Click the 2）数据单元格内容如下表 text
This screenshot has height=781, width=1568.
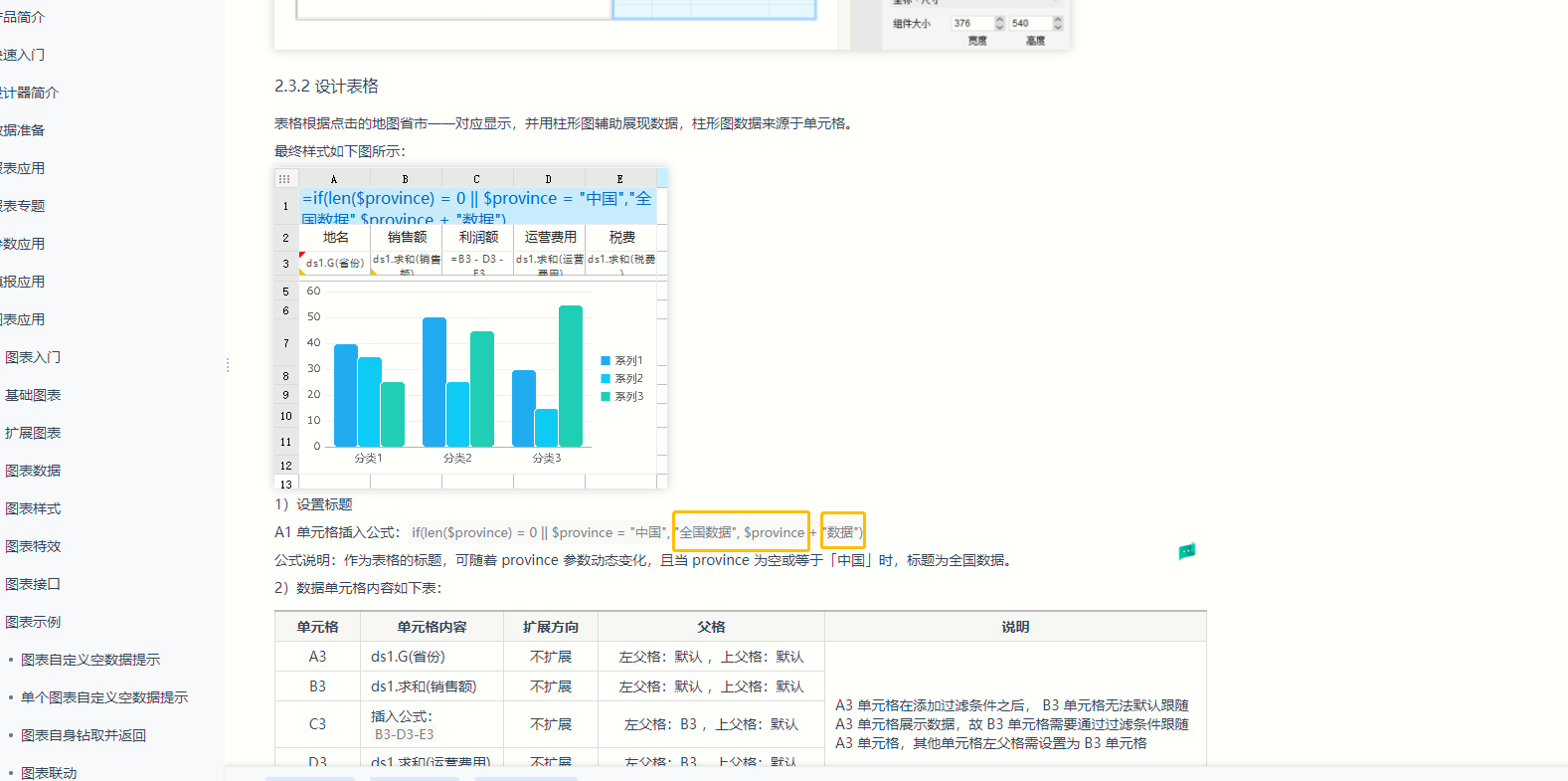pos(358,588)
